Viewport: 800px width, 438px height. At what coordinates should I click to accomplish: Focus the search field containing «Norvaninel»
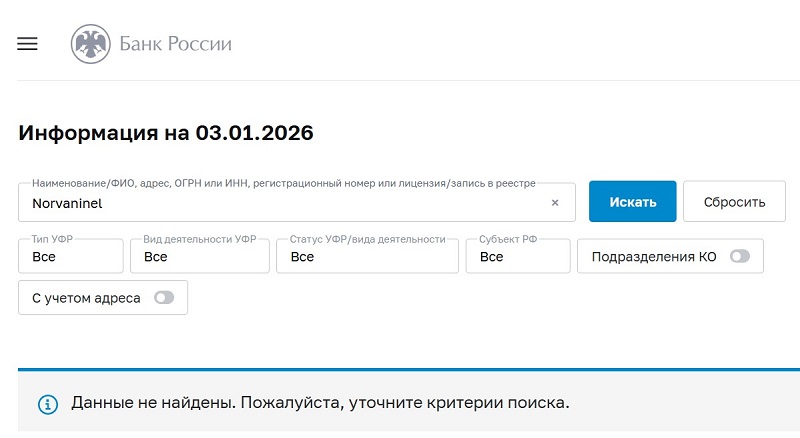point(280,203)
